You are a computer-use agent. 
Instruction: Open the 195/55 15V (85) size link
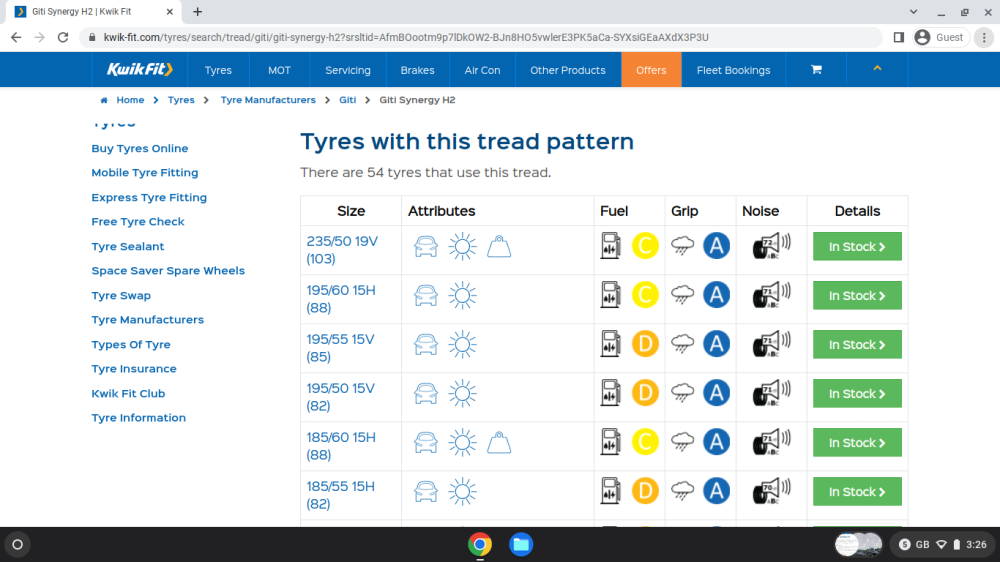340,348
